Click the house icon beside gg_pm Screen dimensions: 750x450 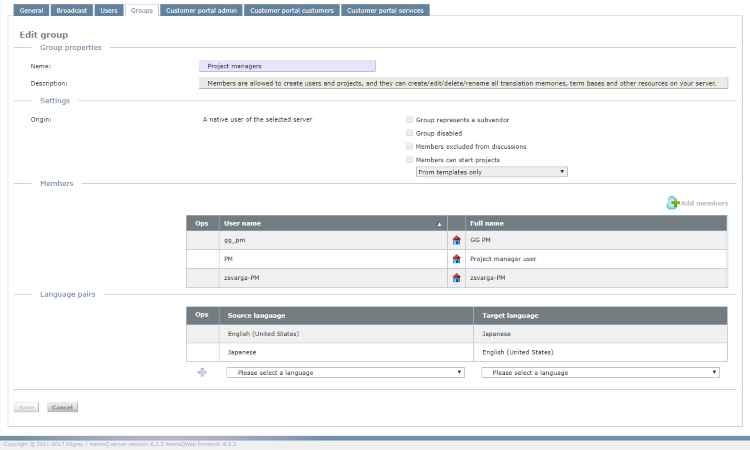click(x=457, y=241)
